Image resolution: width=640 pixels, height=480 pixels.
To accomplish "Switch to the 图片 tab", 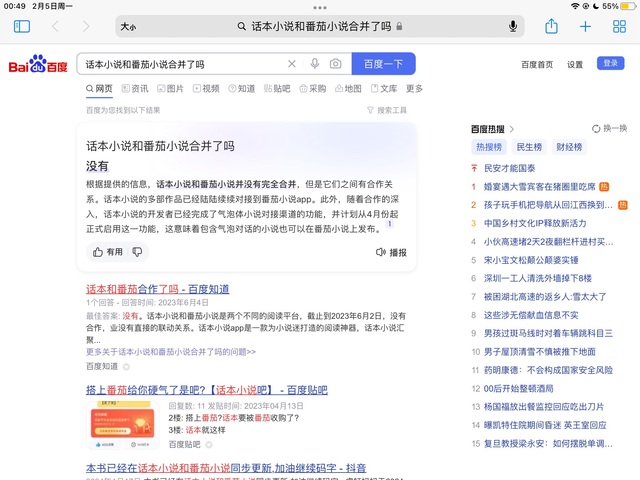I will point(170,89).
